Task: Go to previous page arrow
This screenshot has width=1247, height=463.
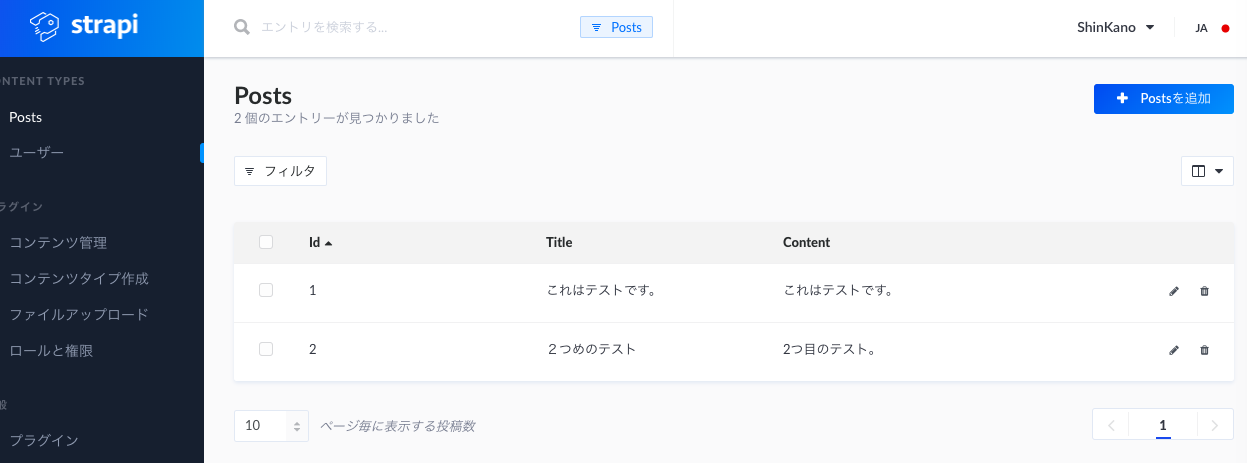Action: click(x=1111, y=425)
